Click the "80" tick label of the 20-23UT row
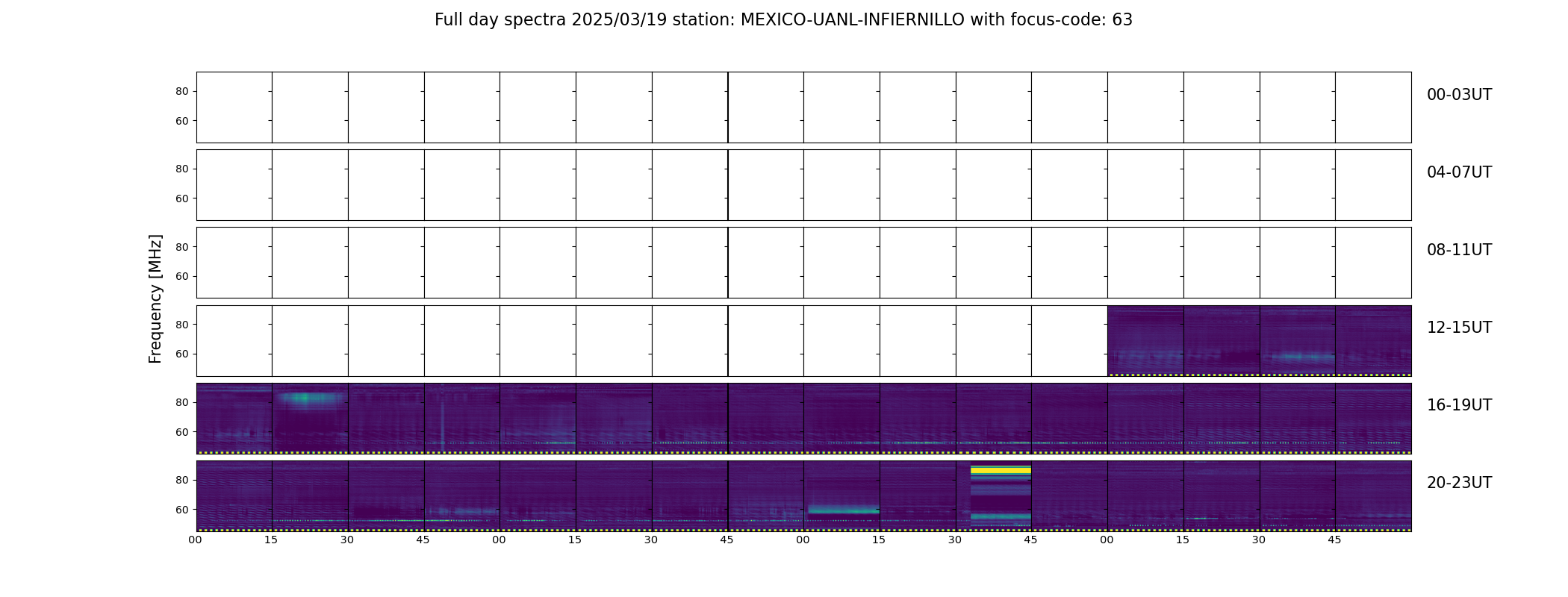1568x597 pixels. [182, 480]
